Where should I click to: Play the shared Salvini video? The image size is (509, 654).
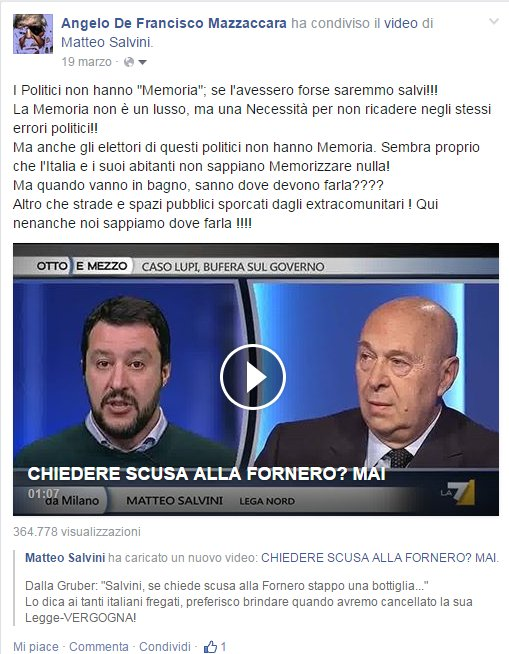click(x=252, y=377)
